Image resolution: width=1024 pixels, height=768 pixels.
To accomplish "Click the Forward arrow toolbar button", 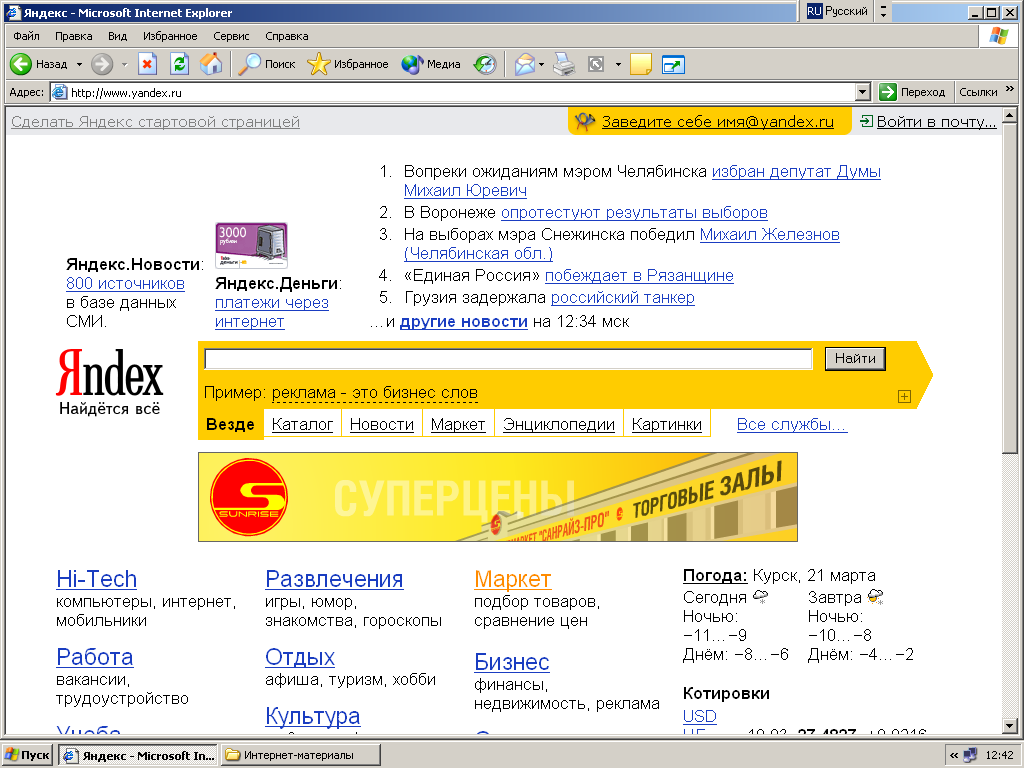I will 102,64.
